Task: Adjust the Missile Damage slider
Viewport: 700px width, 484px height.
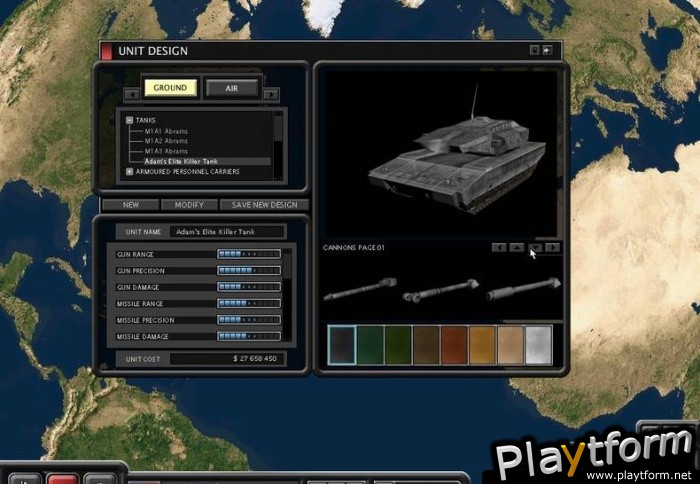Action: pos(249,336)
